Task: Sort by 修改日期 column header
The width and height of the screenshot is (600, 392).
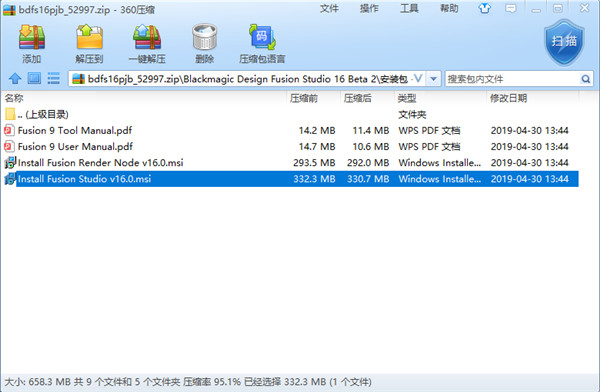Action: point(508,98)
